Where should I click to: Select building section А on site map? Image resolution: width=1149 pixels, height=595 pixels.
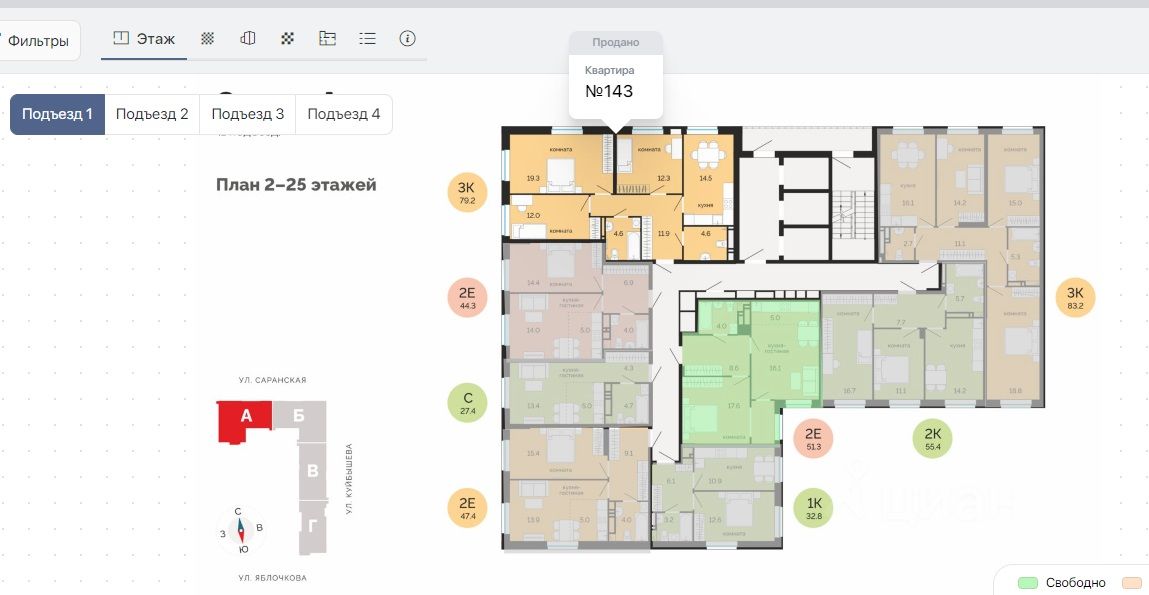(245, 420)
